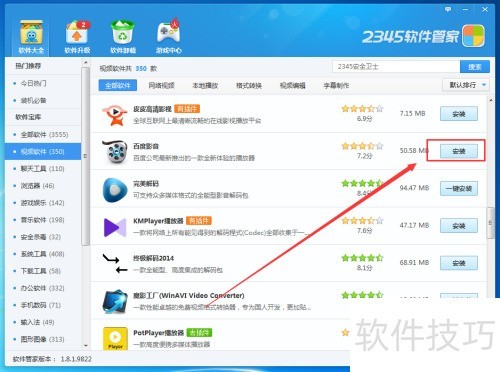Click the 魔影工厂(WinAVI Video Converter) title
This screenshot has height=372, width=500.
pyautogui.click(x=189, y=296)
